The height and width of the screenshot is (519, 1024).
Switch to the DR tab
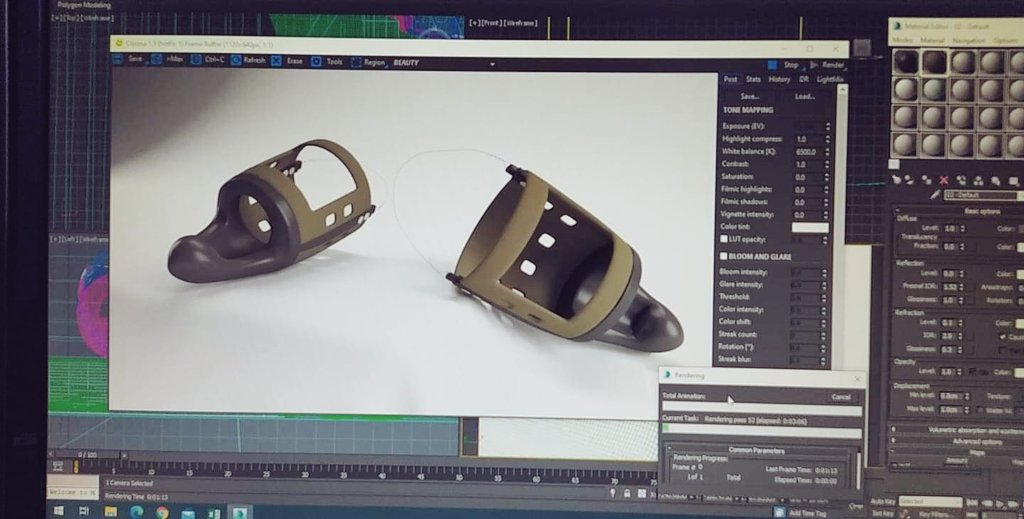point(804,79)
